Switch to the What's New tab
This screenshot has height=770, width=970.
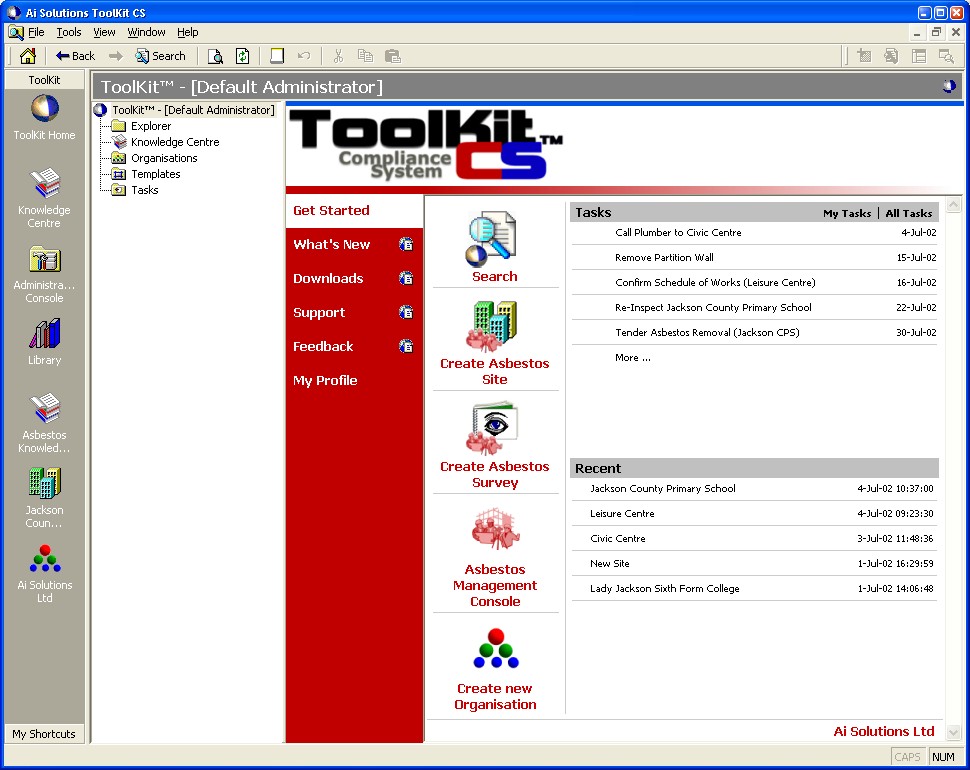332,245
